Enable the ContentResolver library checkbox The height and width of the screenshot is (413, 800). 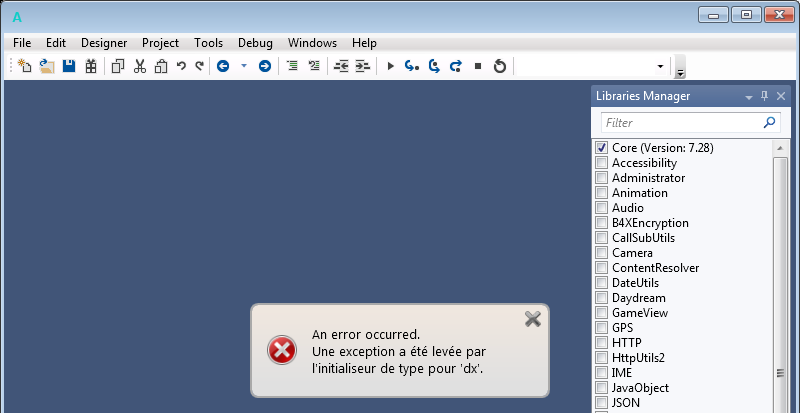(x=602, y=268)
